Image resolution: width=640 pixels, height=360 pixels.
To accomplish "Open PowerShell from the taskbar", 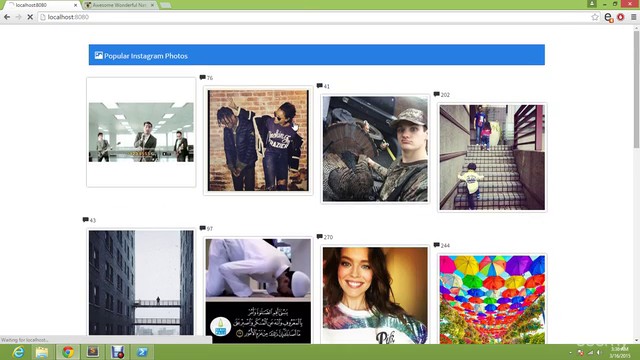I will [142, 352].
